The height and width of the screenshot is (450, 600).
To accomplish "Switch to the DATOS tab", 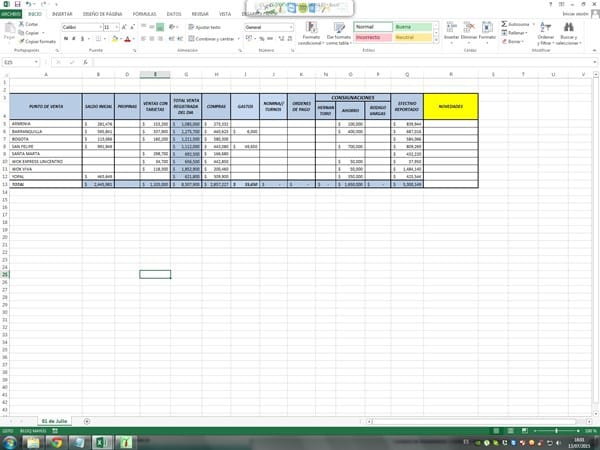I will [174, 14].
